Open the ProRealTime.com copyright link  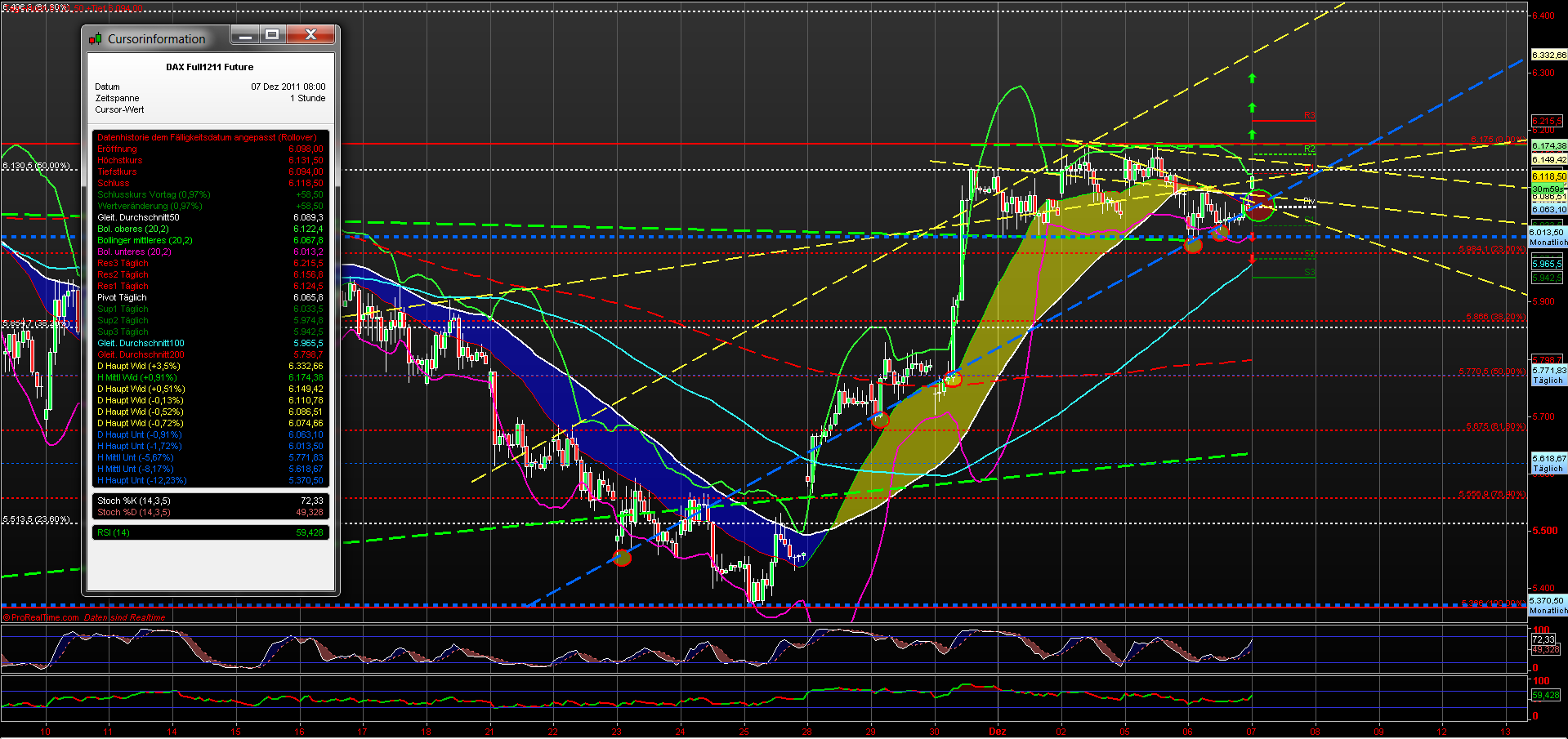pyautogui.click(x=38, y=617)
